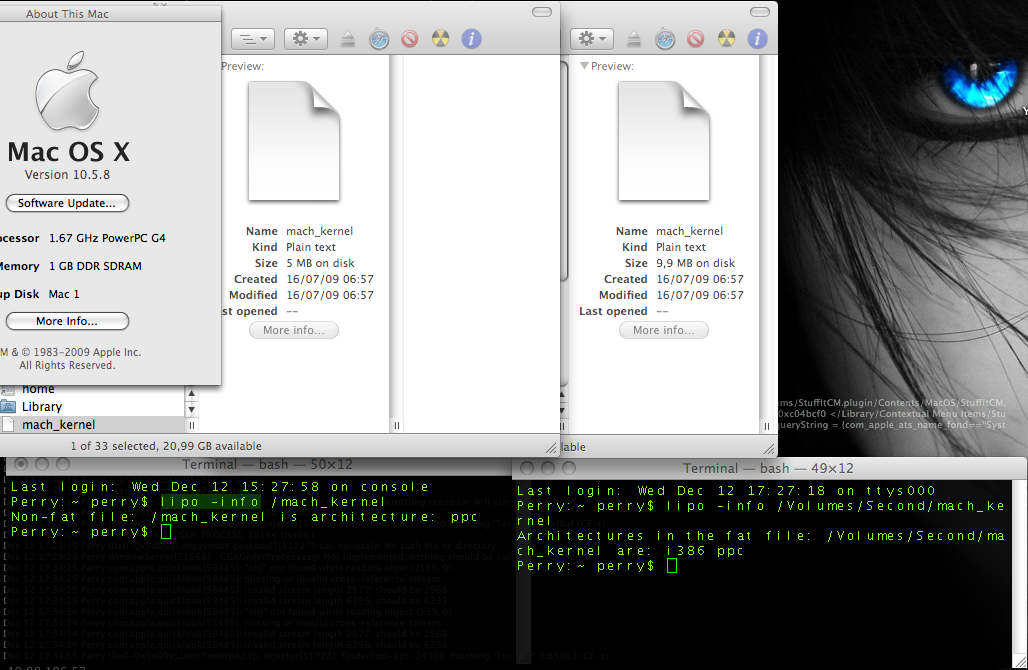The image size is (1028, 670).
Task: Click Version 10.5.8 text in About This Mac
Action: coord(67,175)
